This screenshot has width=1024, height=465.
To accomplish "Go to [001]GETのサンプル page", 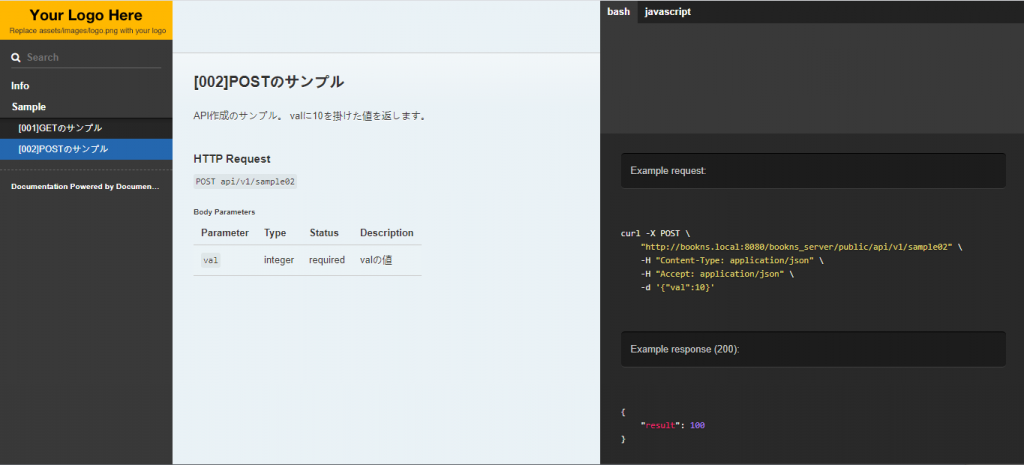I will point(60,128).
